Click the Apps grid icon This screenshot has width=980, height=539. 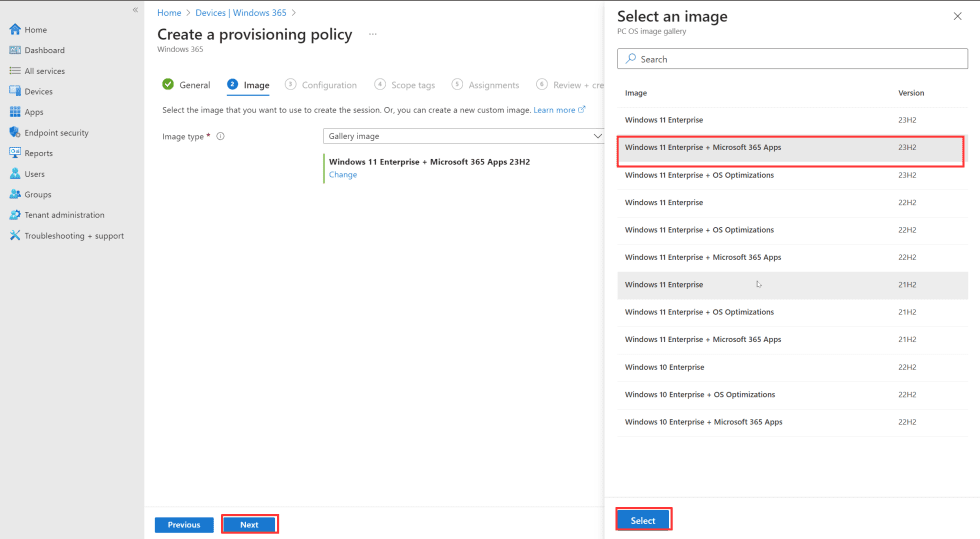(15, 112)
